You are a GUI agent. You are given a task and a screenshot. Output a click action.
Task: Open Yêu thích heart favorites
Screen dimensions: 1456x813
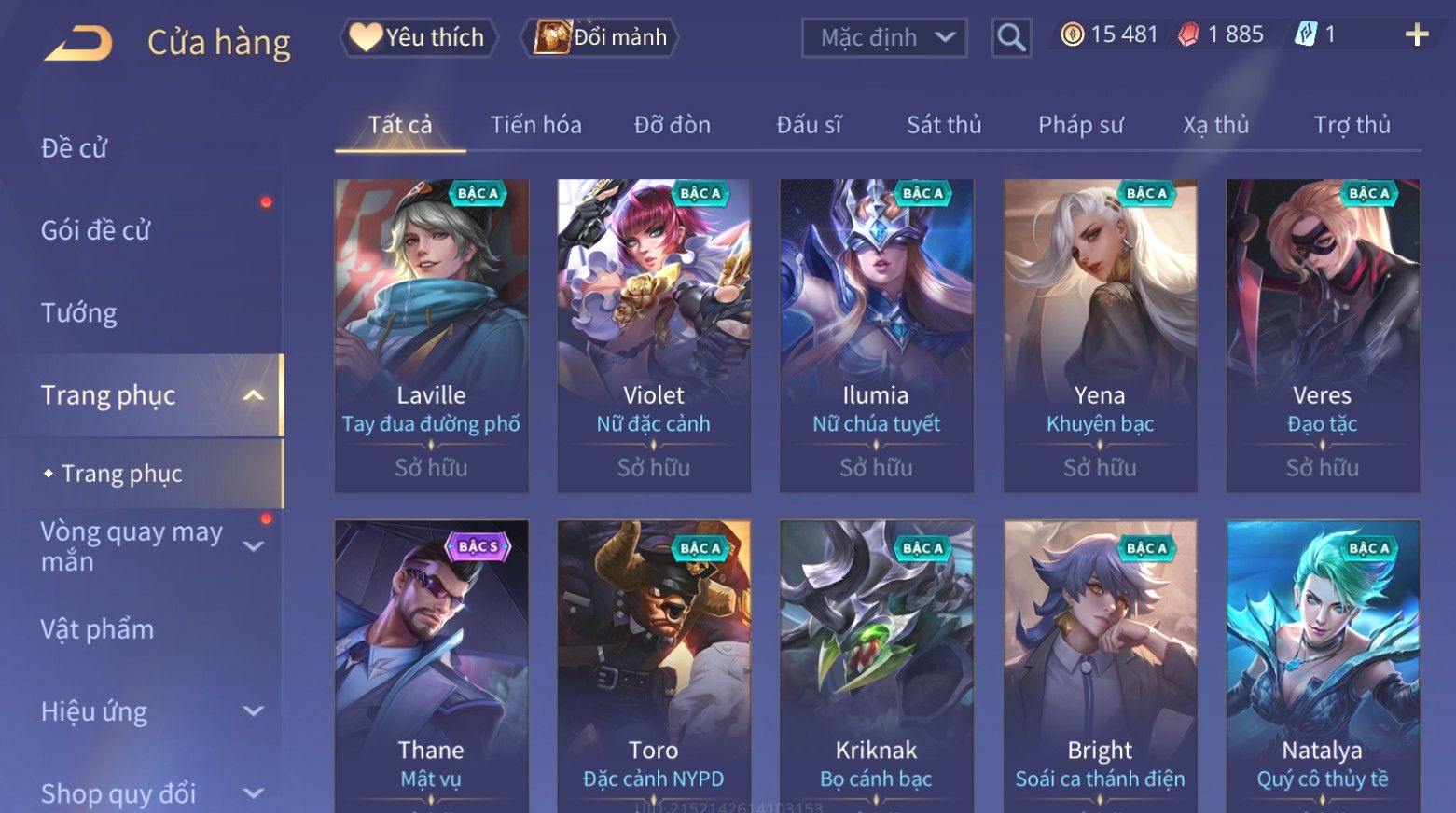(418, 37)
